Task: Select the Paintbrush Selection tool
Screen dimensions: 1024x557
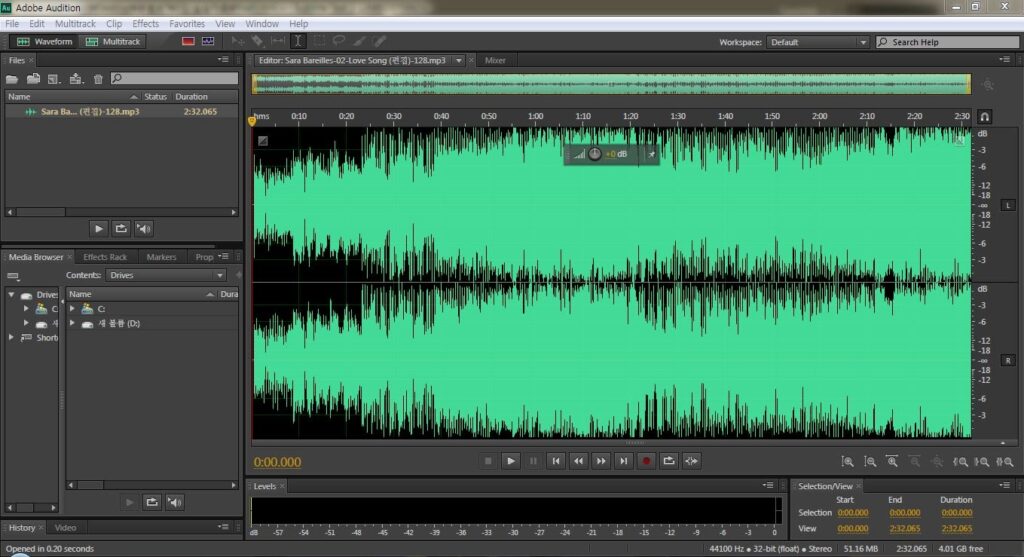Action: pos(359,41)
